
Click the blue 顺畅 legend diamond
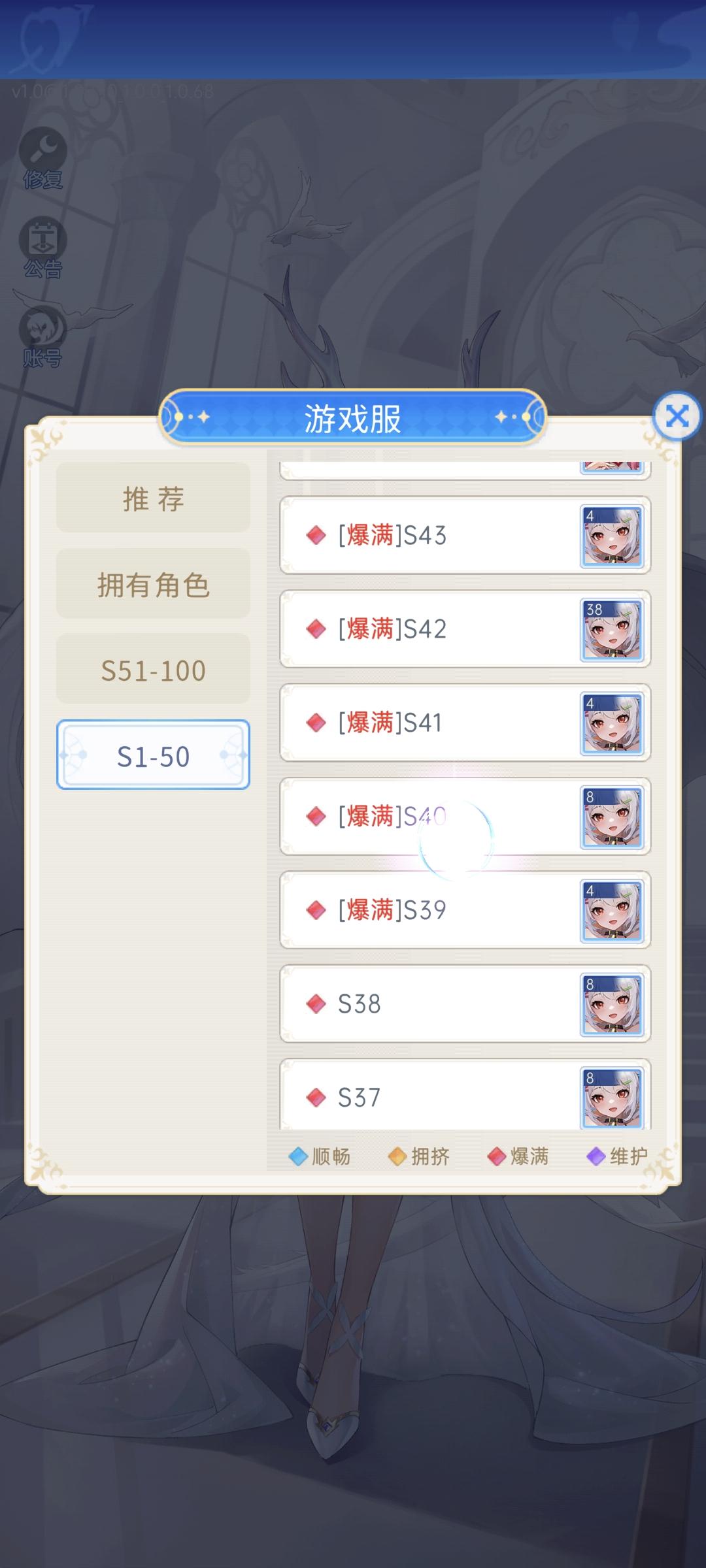(298, 1156)
